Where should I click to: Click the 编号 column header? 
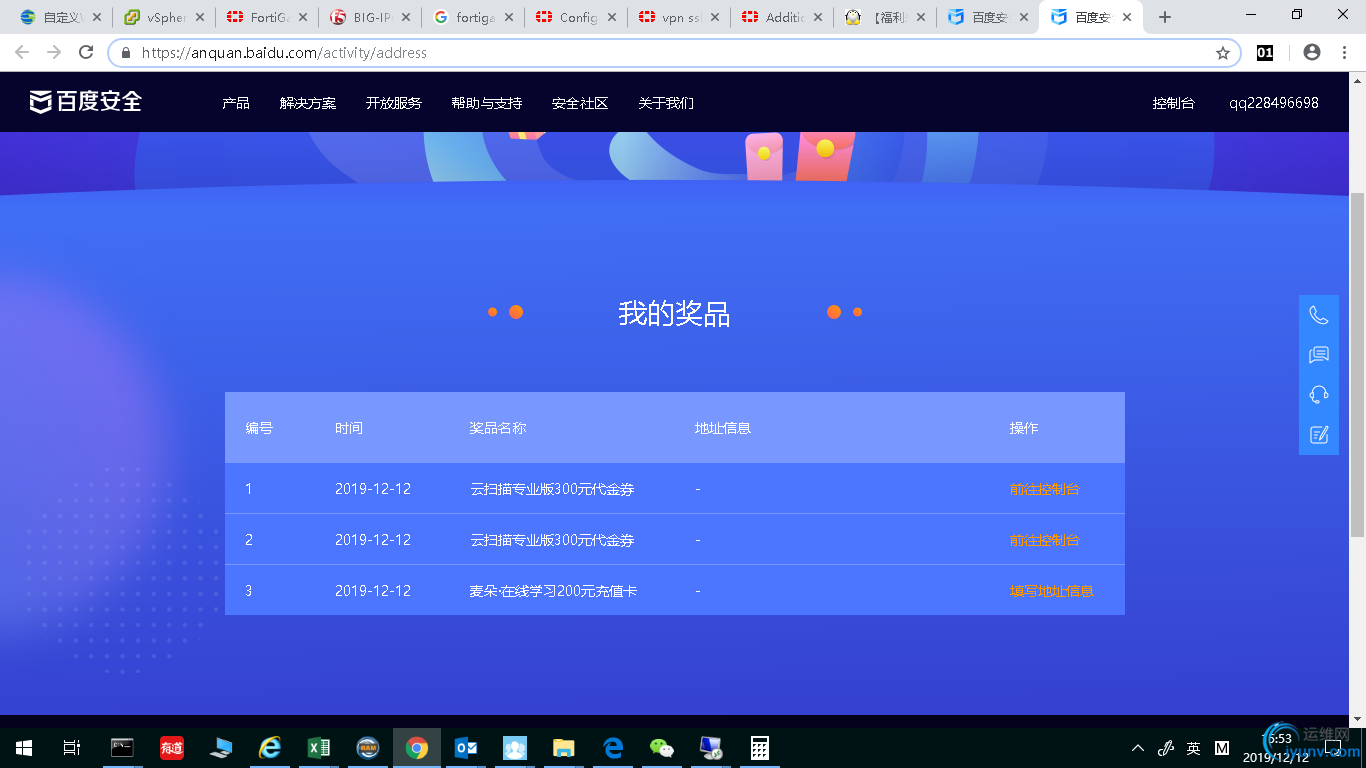[259, 428]
